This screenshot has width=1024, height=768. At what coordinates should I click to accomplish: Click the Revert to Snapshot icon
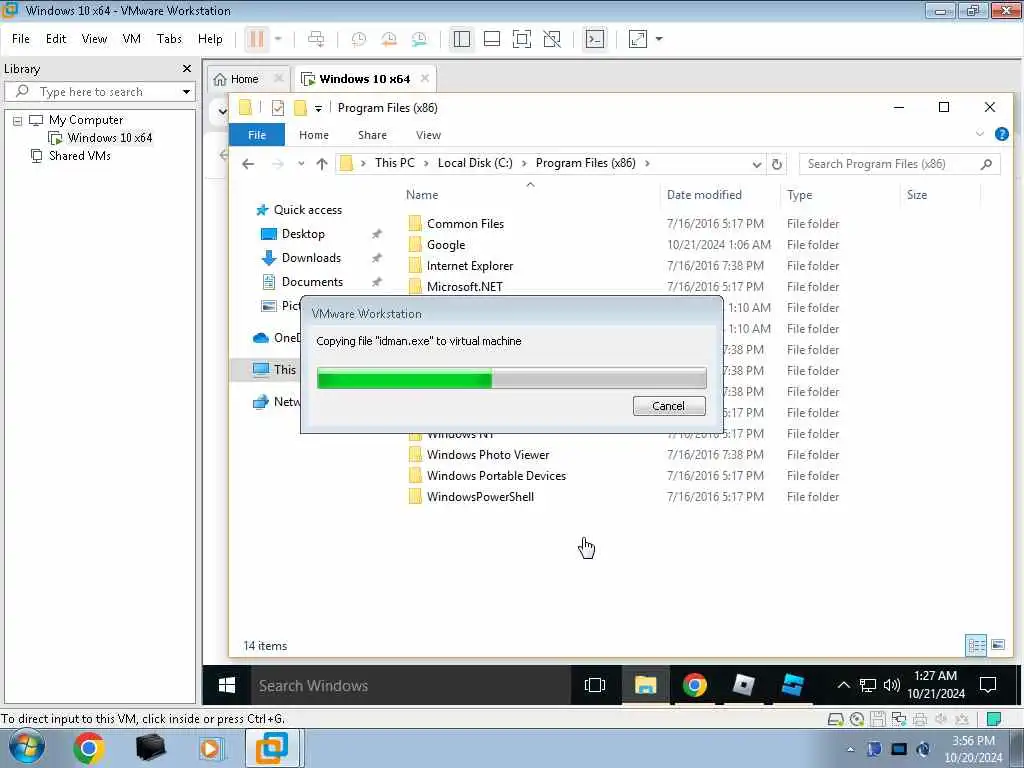click(x=389, y=39)
